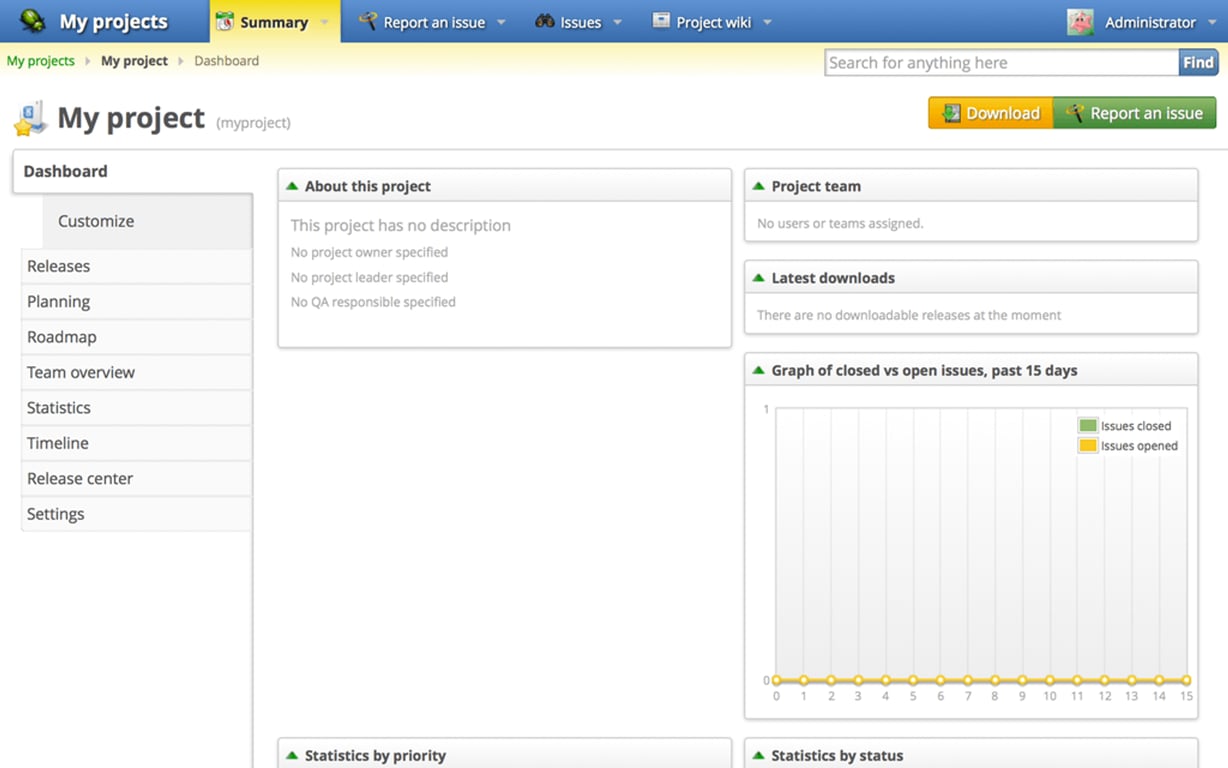The image size is (1228, 768).
Task: Collapse the About this project panel
Action: coord(292,185)
